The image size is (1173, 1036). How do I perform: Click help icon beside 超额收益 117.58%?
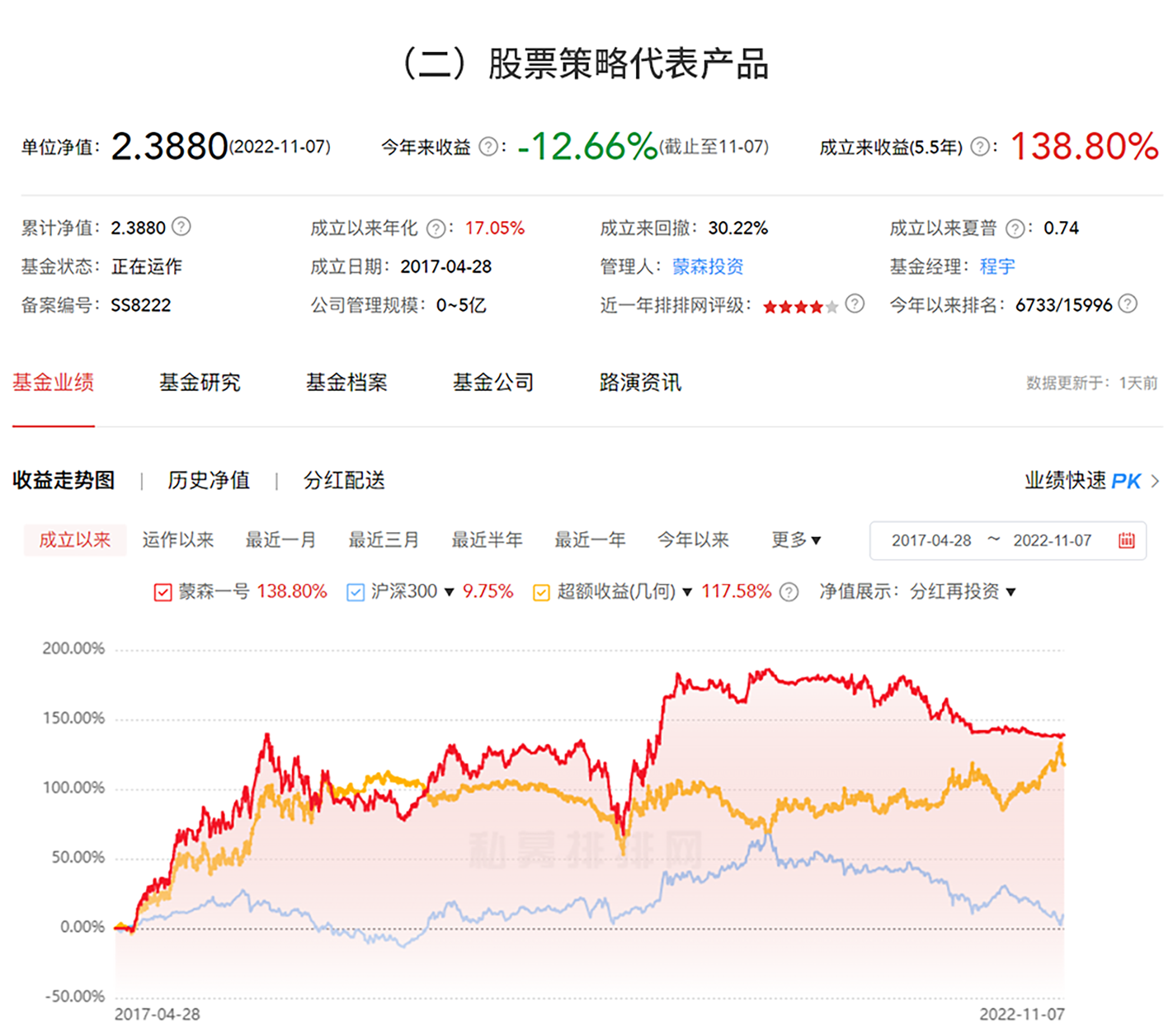(788, 592)
